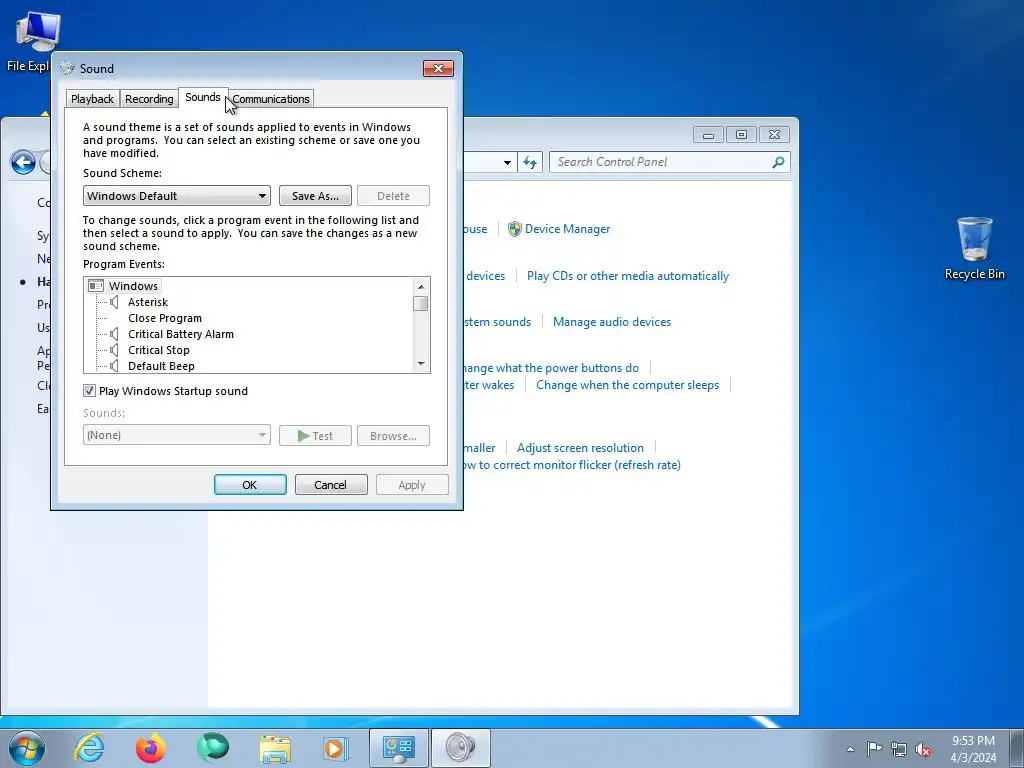Click the Control Panel refresh button
Screen dimensions: 1024x768
[x=530, y=163]
